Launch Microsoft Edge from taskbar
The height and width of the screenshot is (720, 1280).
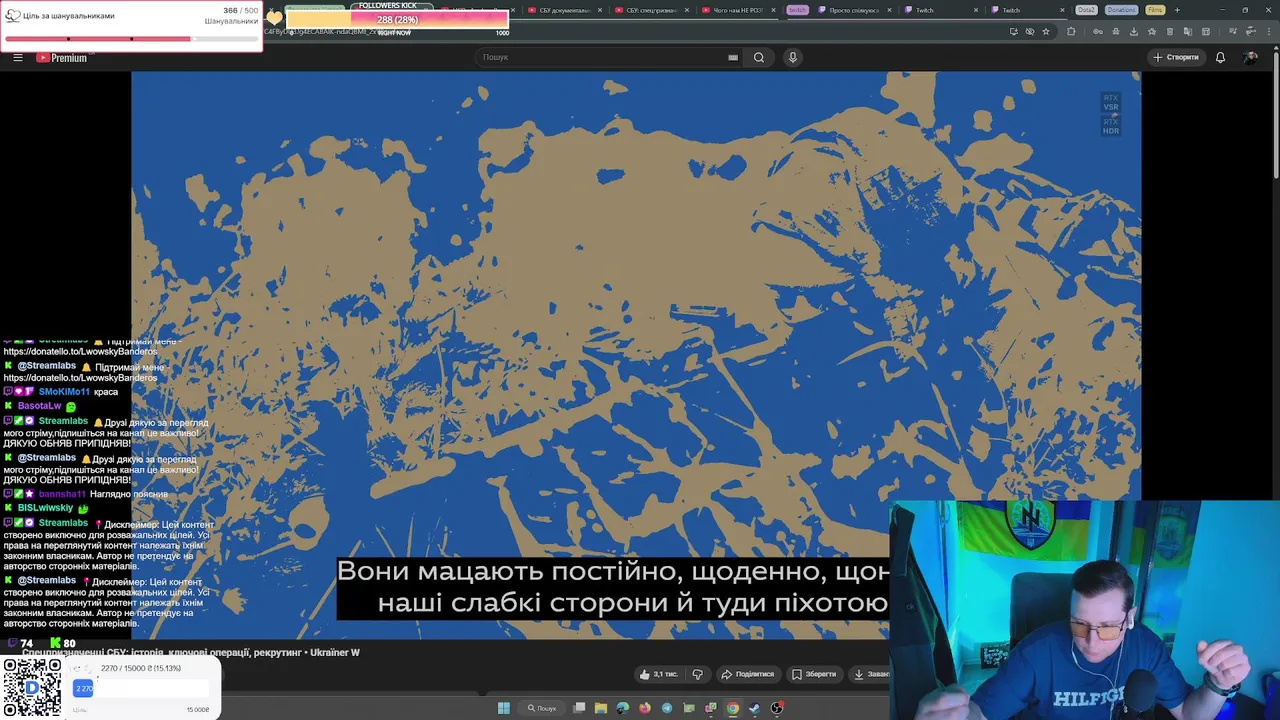(x=623, y=708)
